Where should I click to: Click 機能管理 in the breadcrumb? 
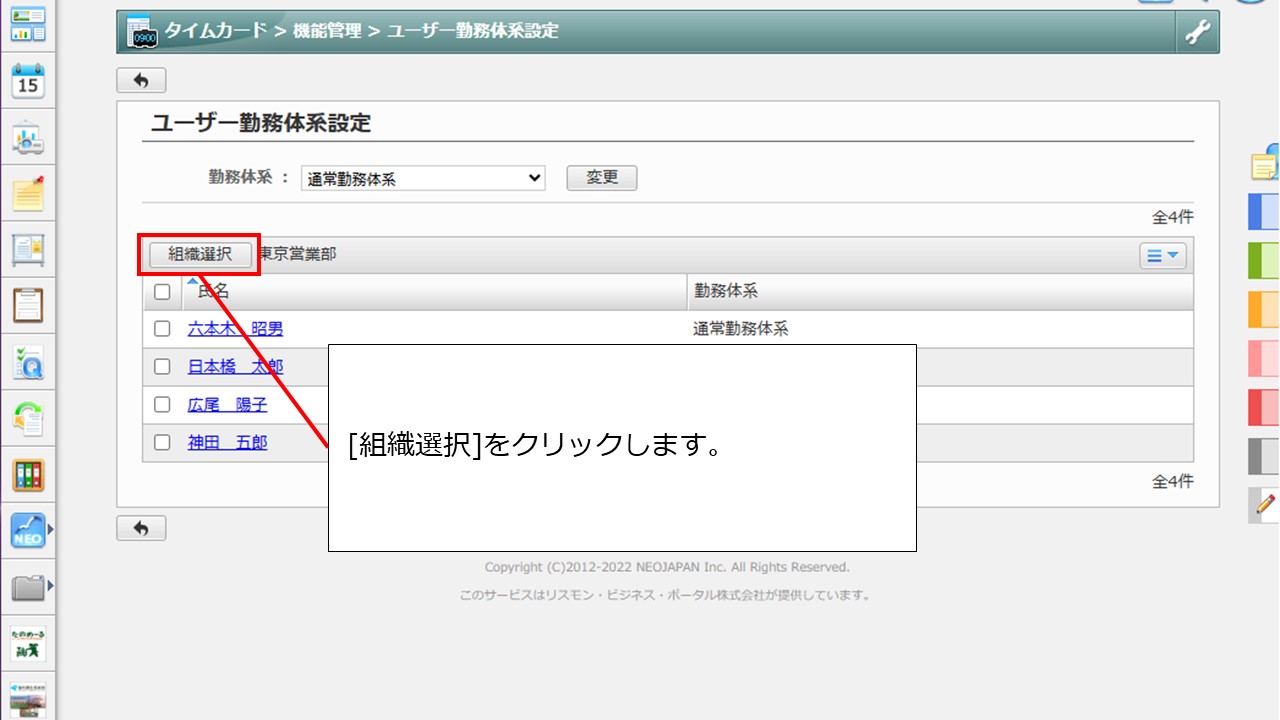(326, 31)
